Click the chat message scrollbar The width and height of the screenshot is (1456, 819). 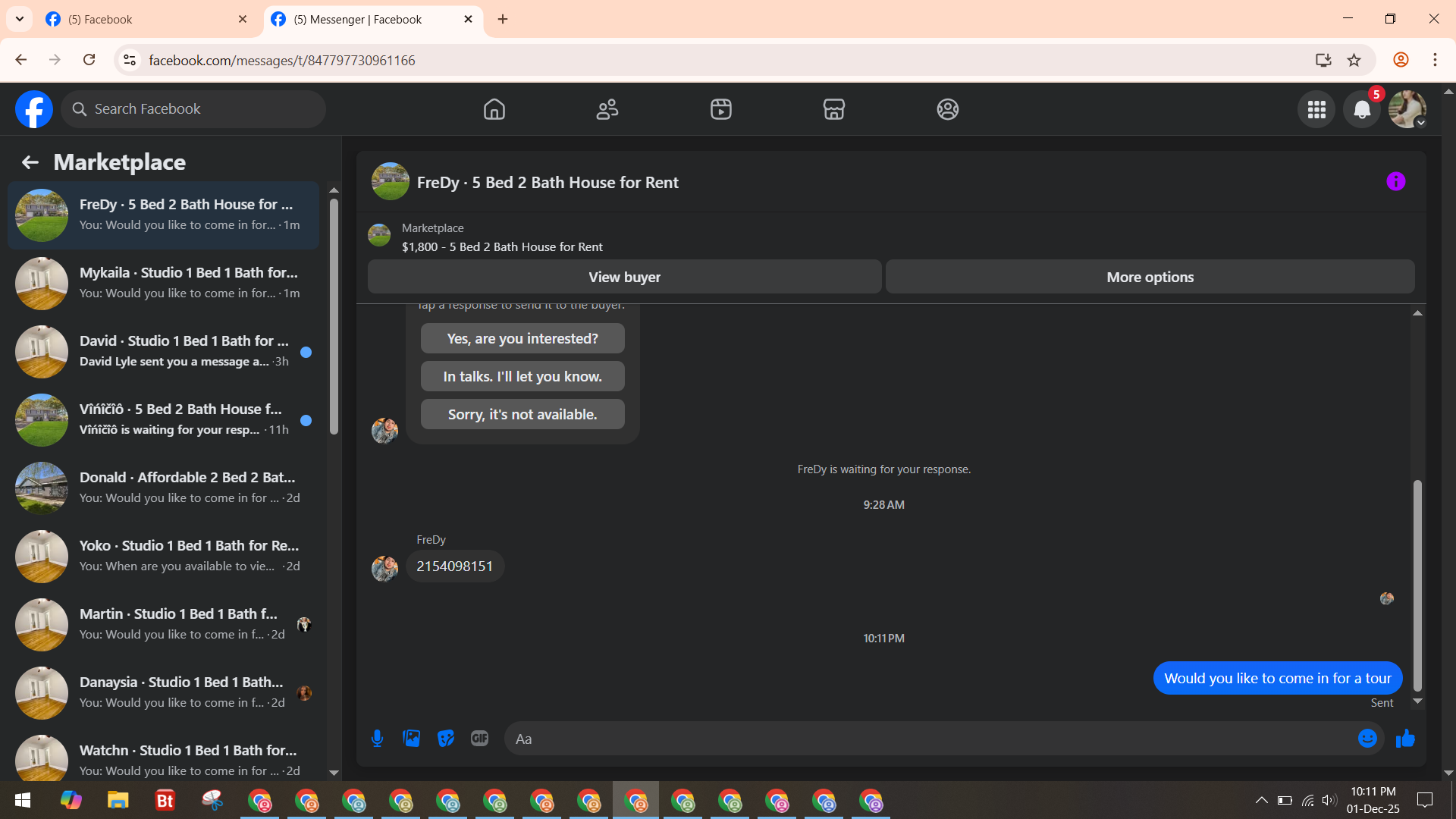pyautogui.click(x=1417, y=584)
